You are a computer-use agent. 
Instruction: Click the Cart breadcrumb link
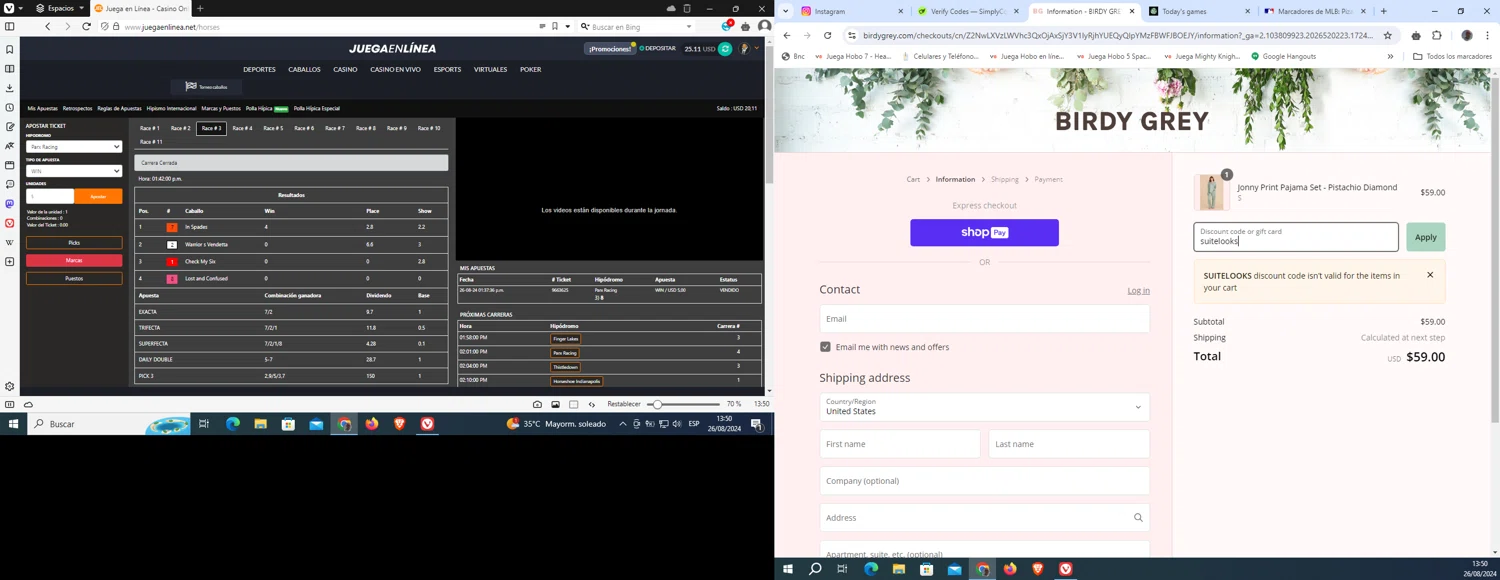coord(913,180)
